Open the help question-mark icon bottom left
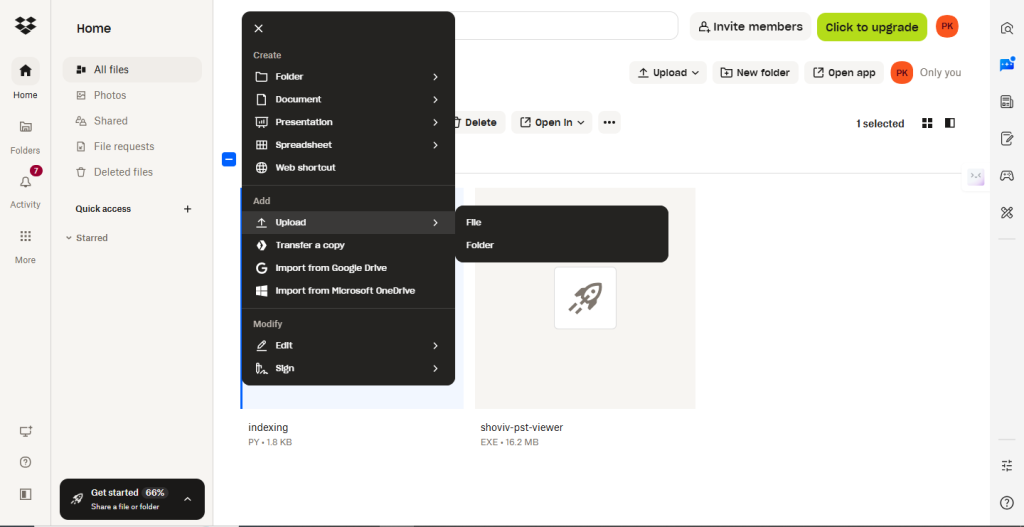This screenshot has width=1024, height=527. (x=25, y=462)
